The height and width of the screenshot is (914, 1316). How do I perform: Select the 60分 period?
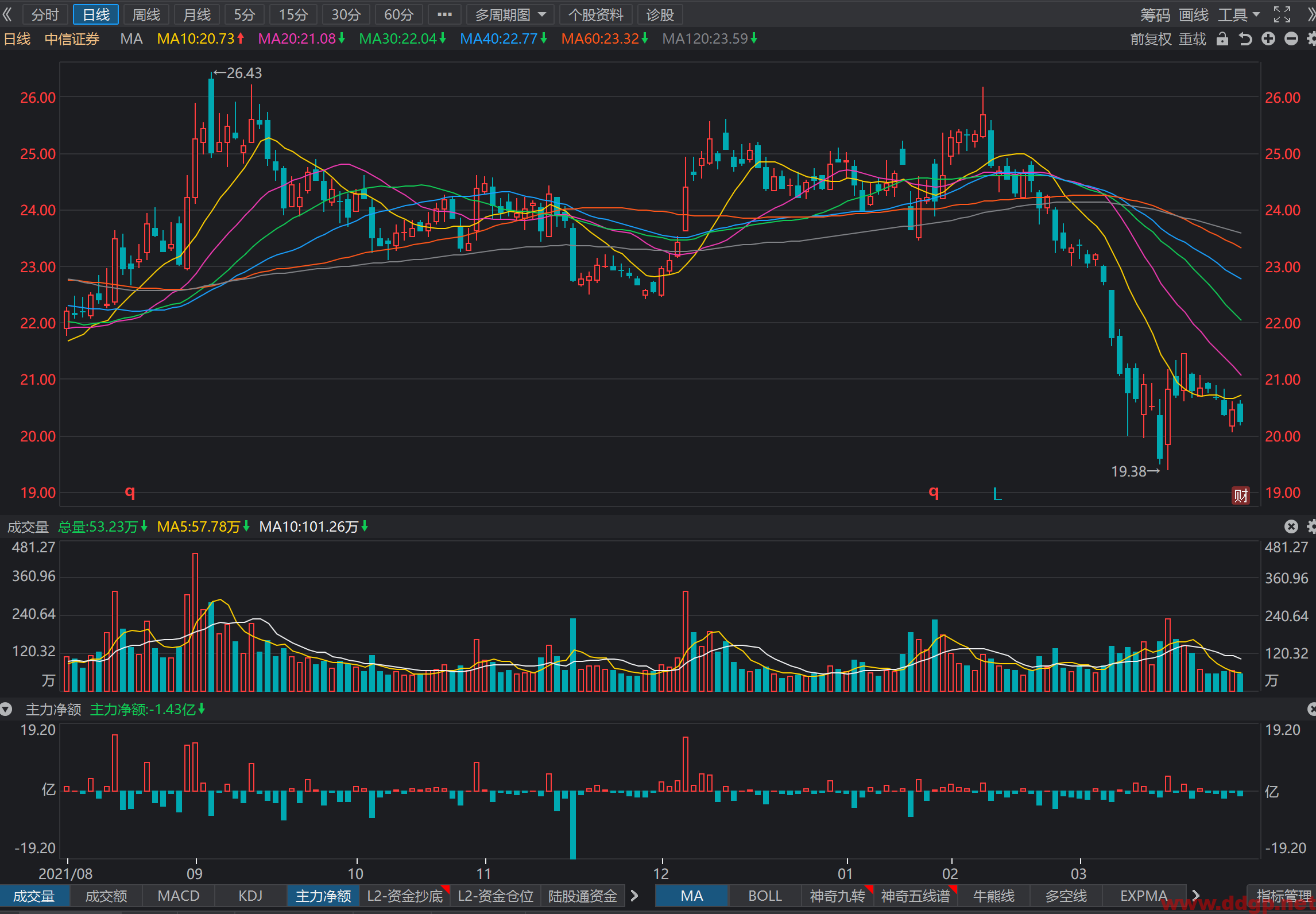(x=399, y=14)
